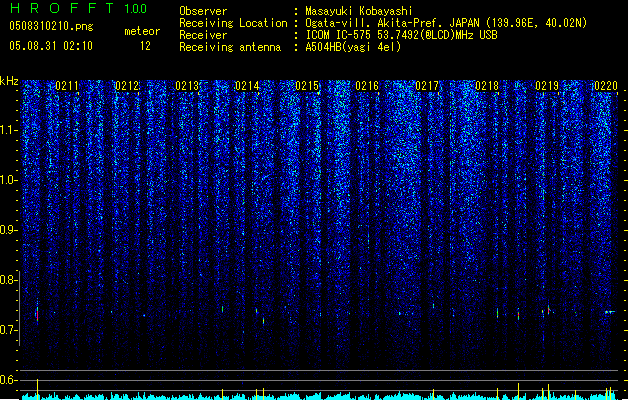Click the 0220 time marker

[x=606, y=86]
